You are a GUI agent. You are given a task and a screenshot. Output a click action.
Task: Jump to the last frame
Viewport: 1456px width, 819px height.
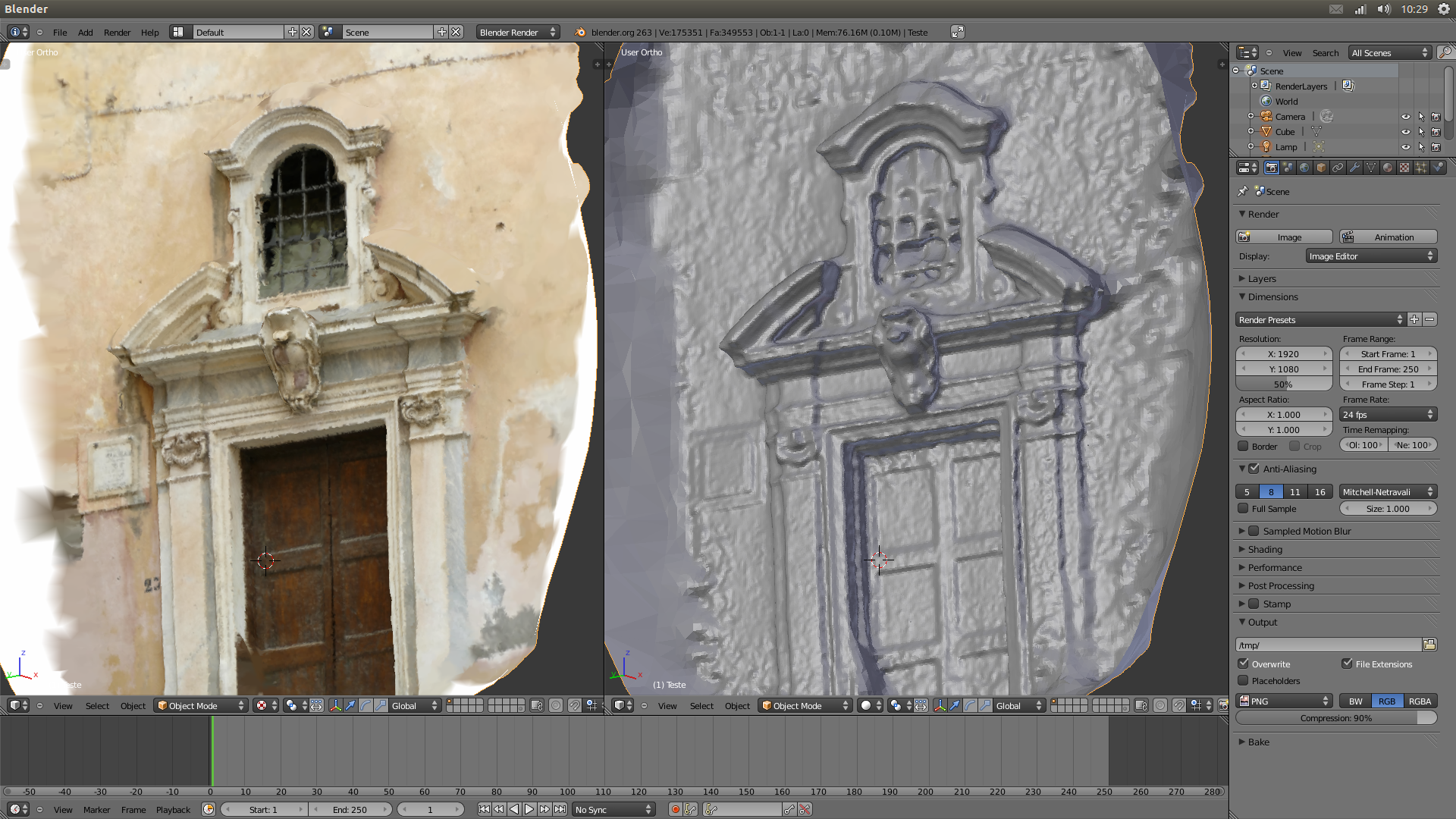pos(560,809)
